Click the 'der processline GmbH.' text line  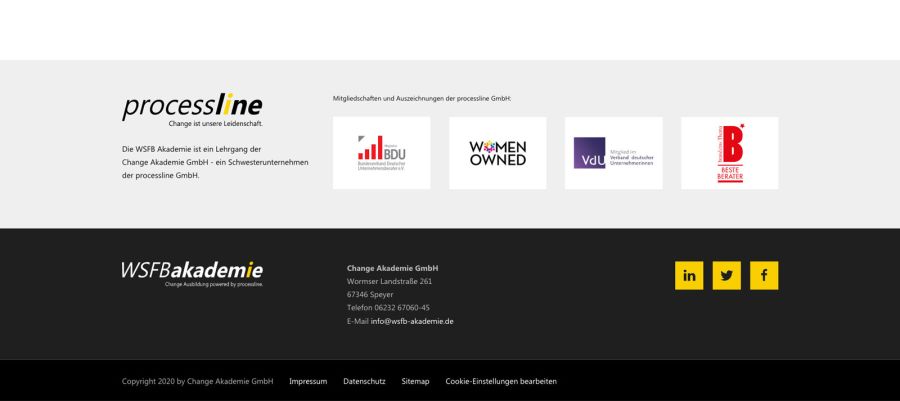(161, 176)
